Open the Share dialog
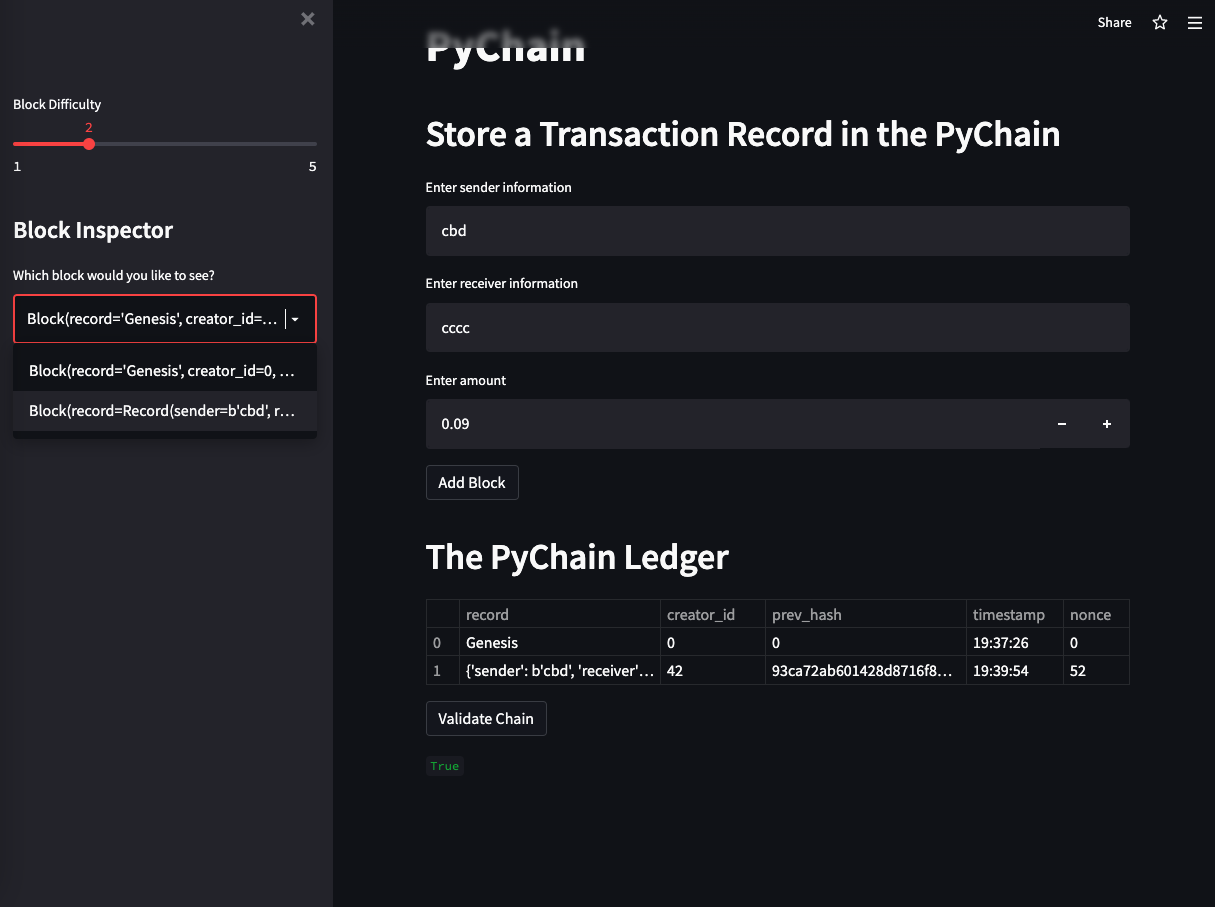The image size is (1215, 907). [1114, 22]
